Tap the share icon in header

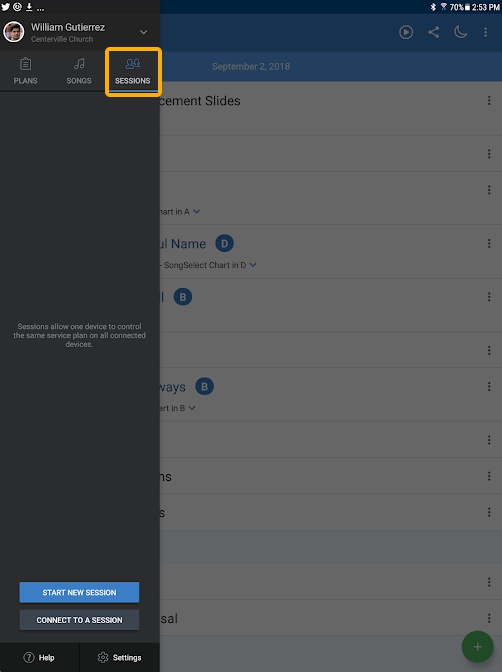(433, 32)
